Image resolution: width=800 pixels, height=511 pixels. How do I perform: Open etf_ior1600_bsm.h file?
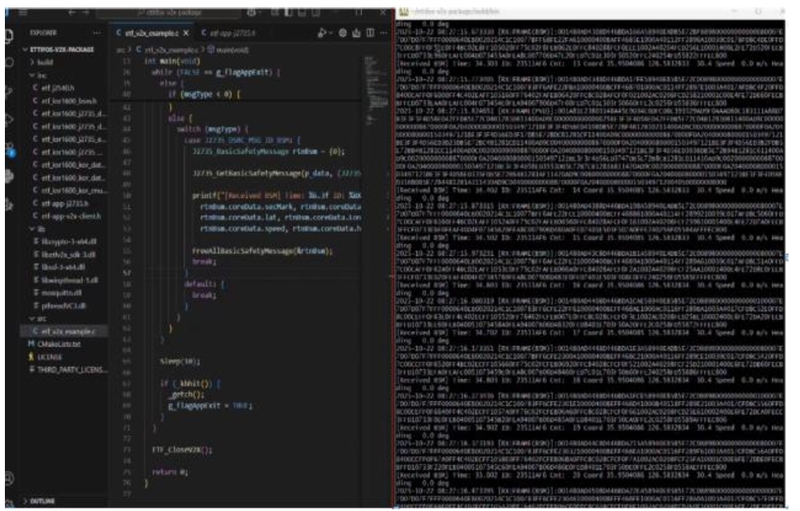tap(65, 101)
